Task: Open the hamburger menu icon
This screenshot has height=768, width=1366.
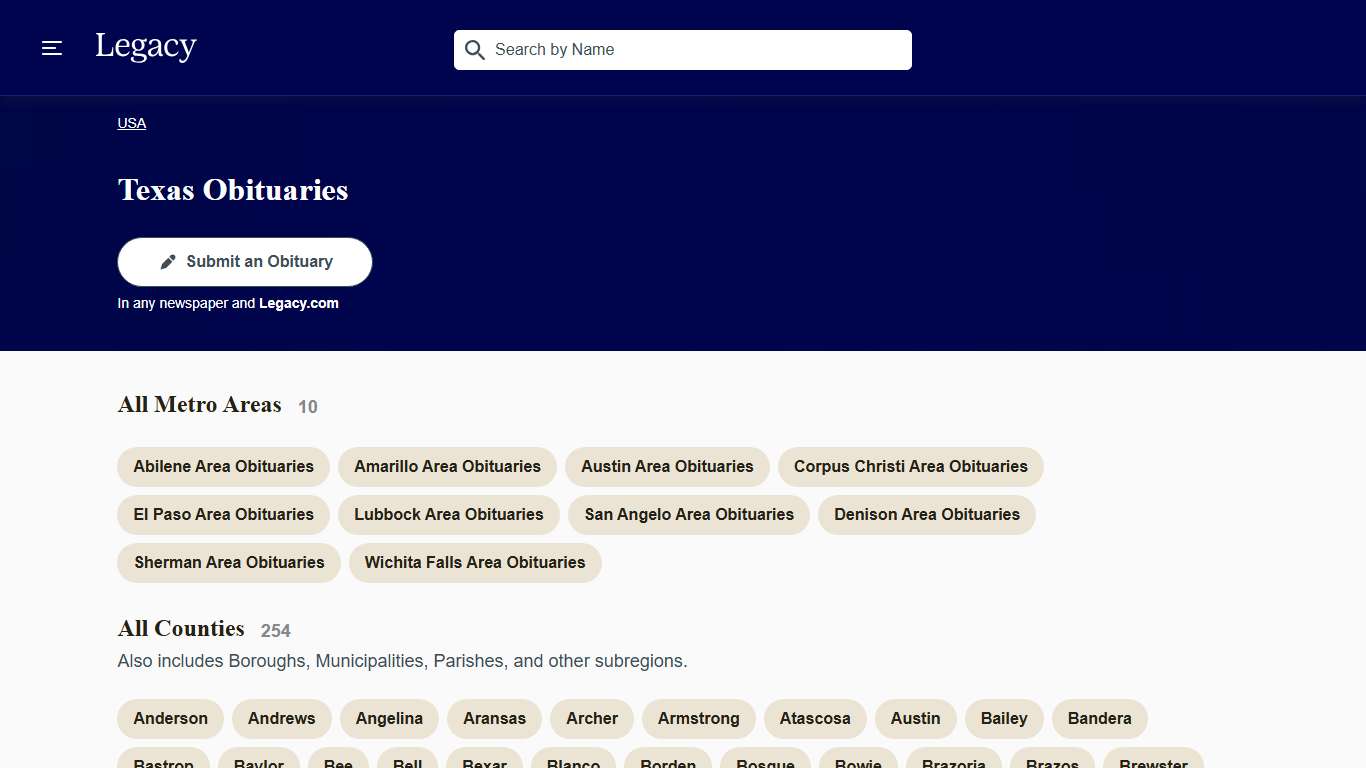Action: 52,48
